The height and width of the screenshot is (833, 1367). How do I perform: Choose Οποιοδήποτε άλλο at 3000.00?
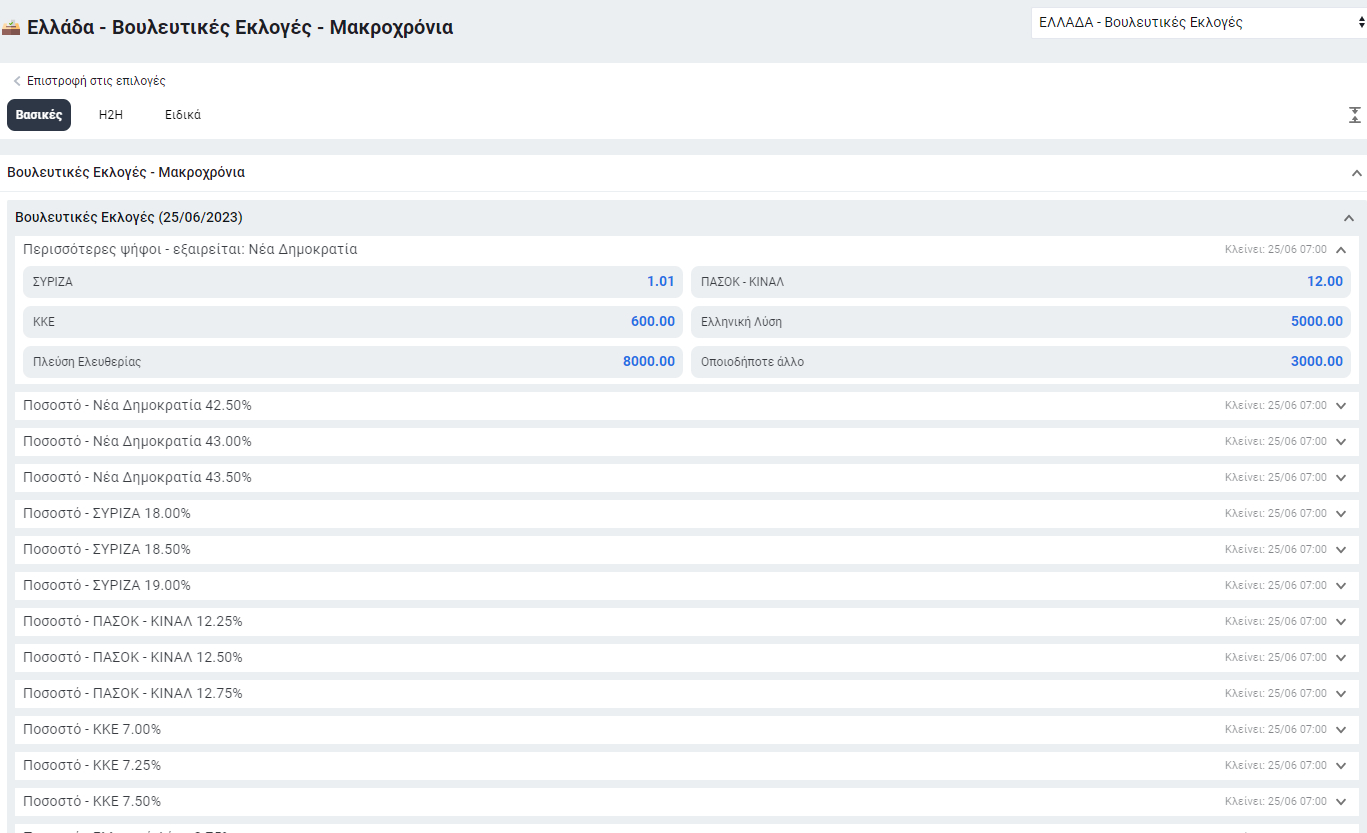(1020, 362)
